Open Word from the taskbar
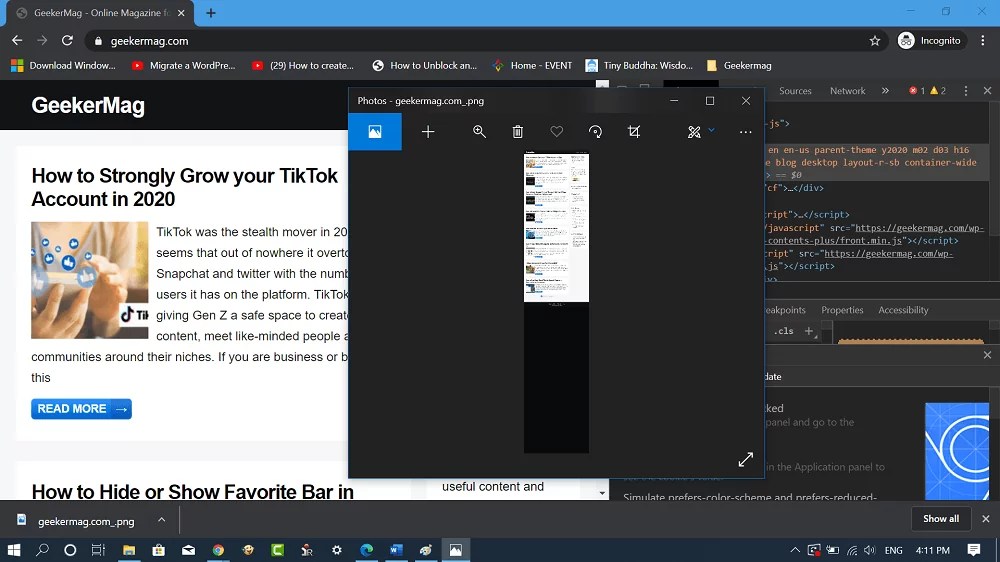Viewport: 1000px width, 562px height. 396,550
